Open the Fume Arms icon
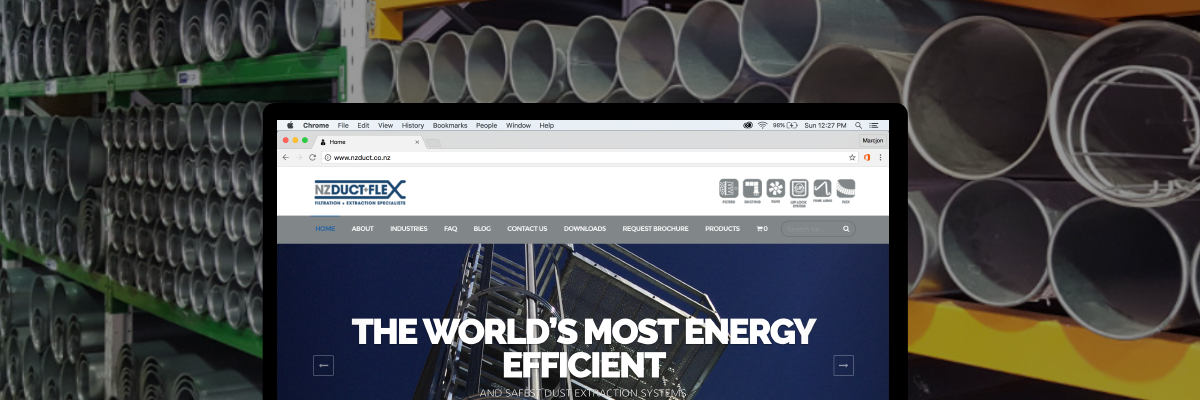 [x=822, y=191]
